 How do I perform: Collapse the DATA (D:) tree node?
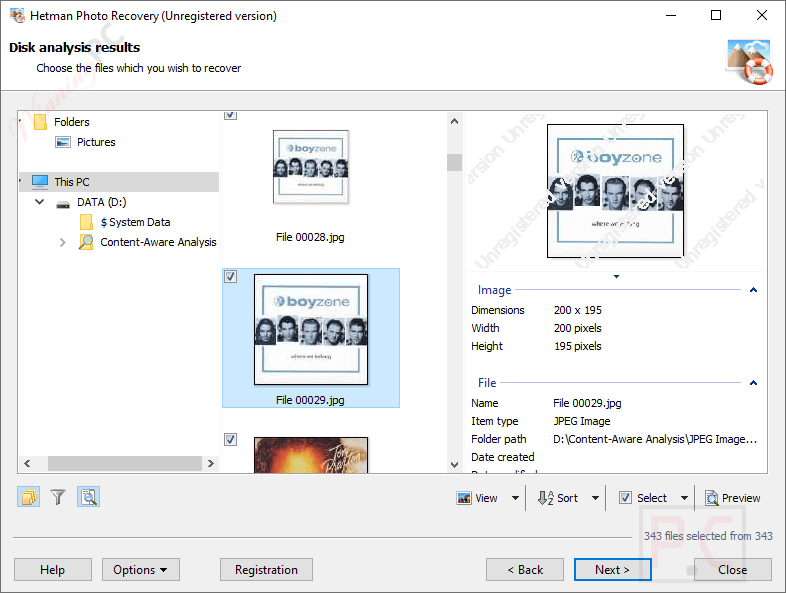click(40, 202)
